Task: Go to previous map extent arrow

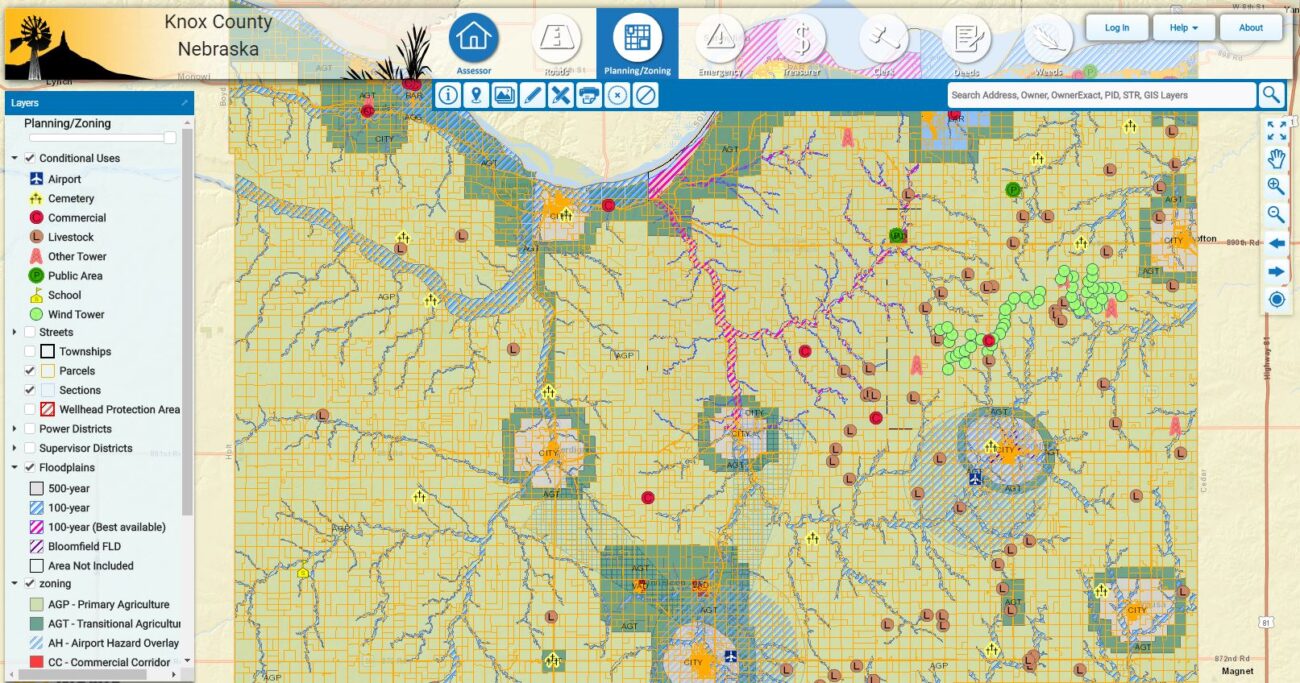Action: 1276,243
